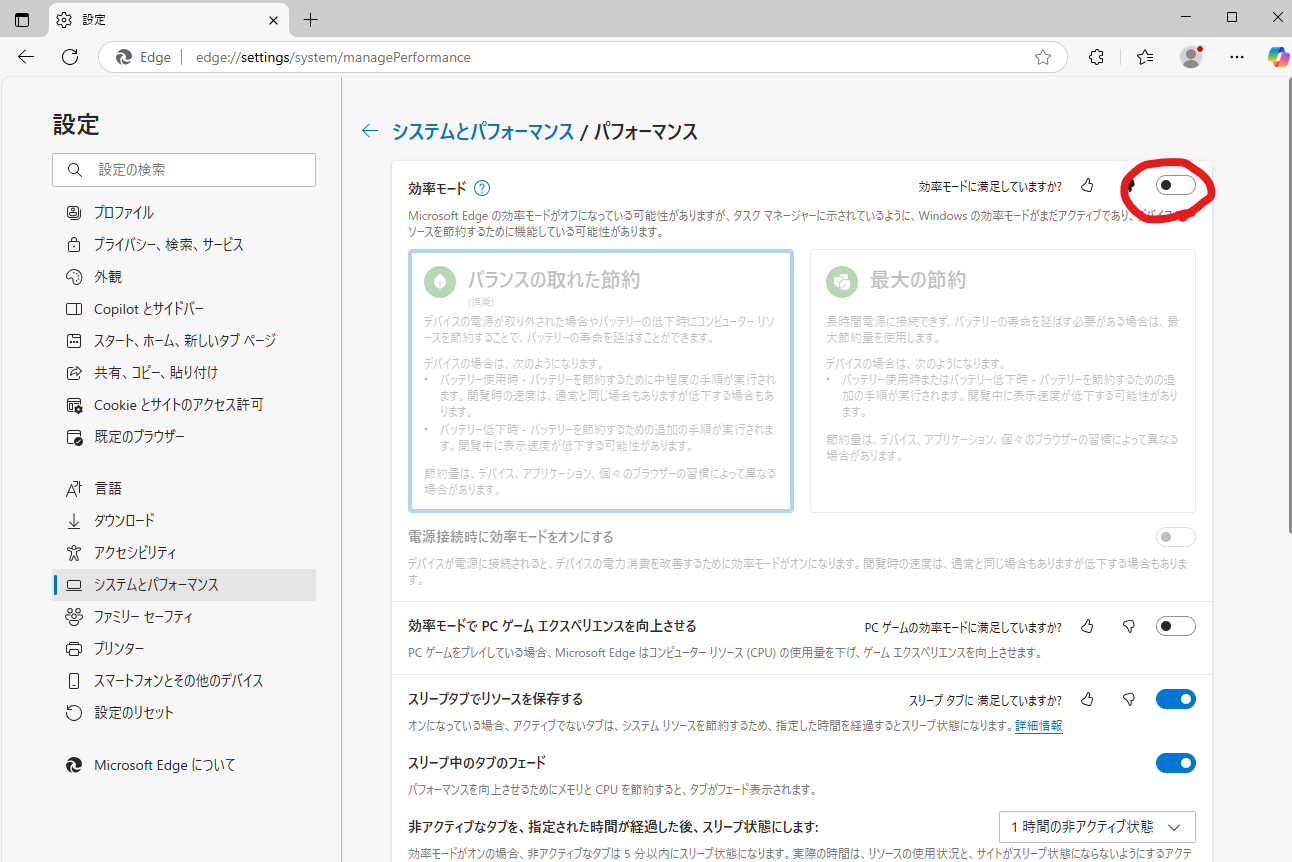Select 設定のリセット in the sidebar
The height and width of the screenshot is (862, 1292).
[x=184, y=712]
